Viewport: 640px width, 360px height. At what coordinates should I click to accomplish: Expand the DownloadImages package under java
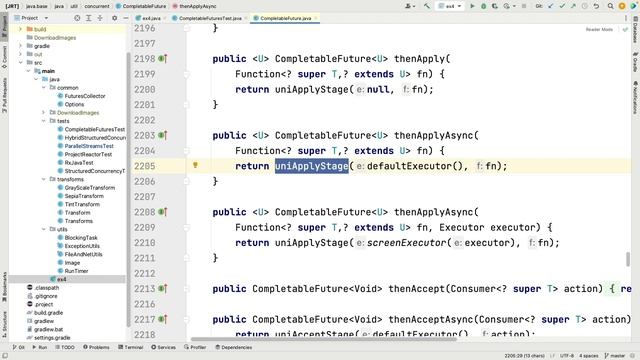[x=44, y=113]
